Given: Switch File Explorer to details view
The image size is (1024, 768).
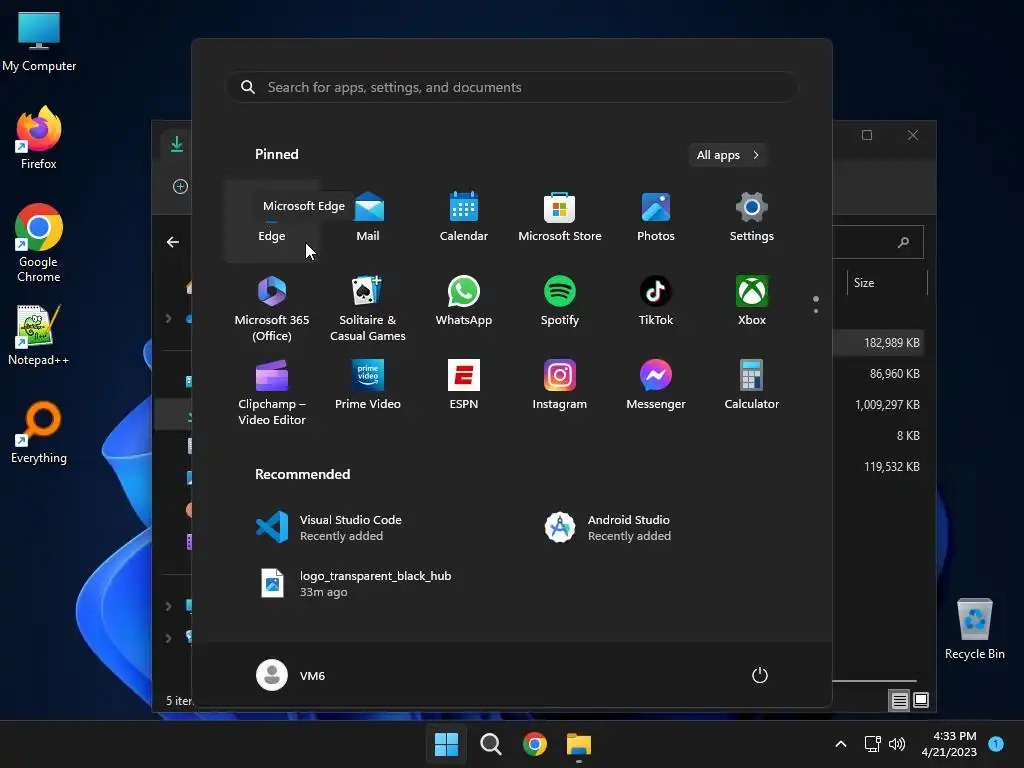Looking at the screenshot, I should [899, 701].
